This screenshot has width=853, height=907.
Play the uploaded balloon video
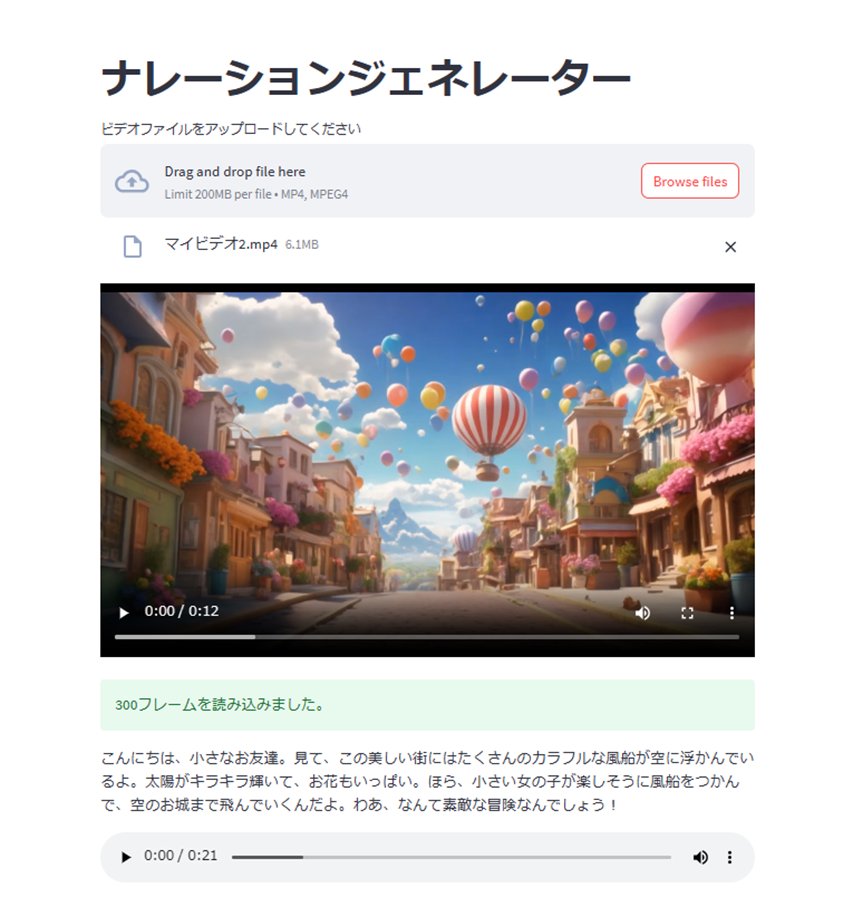point(123,612)
